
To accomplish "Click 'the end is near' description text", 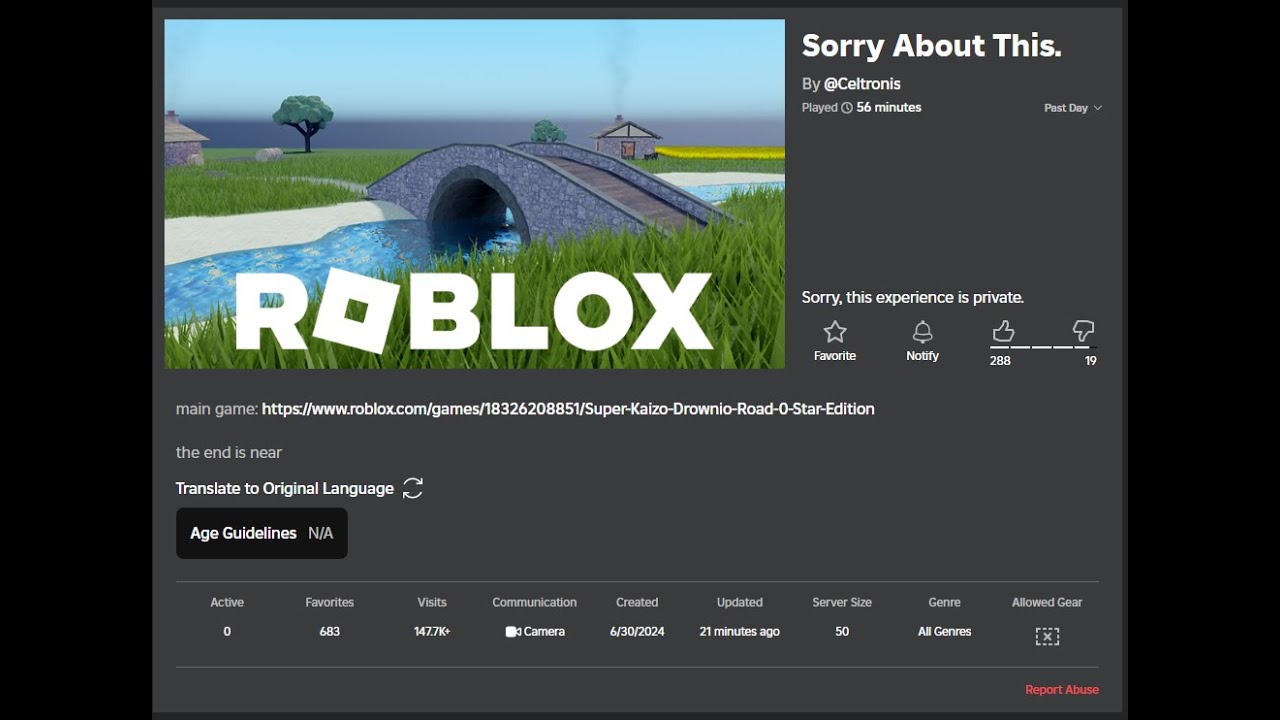I will click(x=229, y=452).
